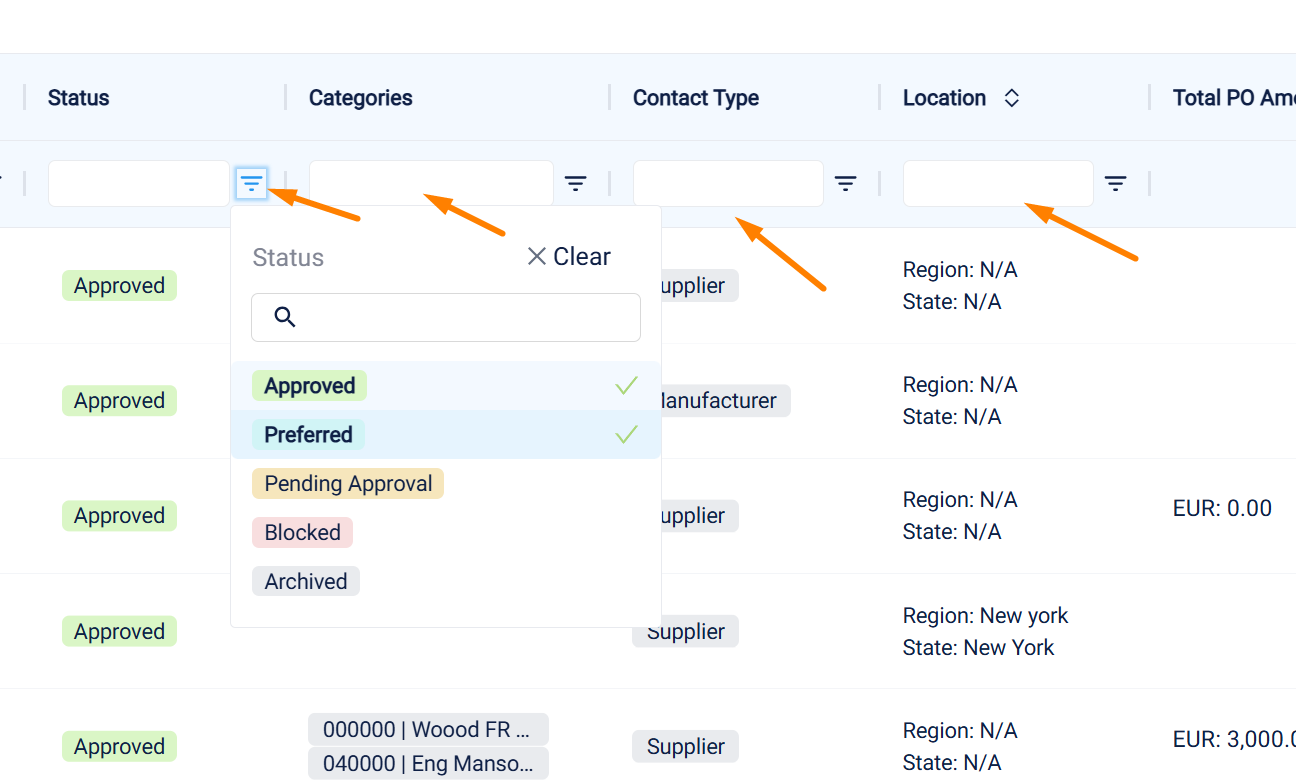Click the 000000 | Woood FR category tag
Screen dimensions: 1296x782
coord(428,730)
